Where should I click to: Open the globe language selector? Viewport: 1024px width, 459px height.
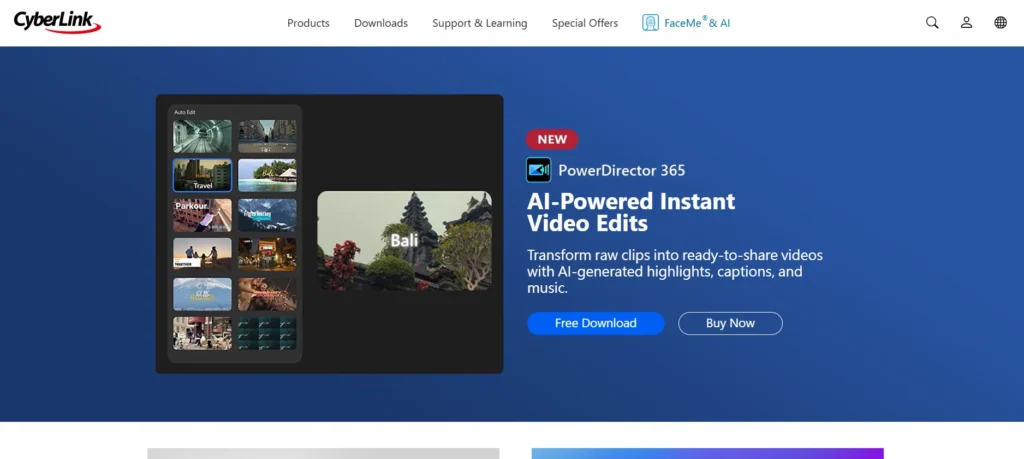[x=1000, y=23]
